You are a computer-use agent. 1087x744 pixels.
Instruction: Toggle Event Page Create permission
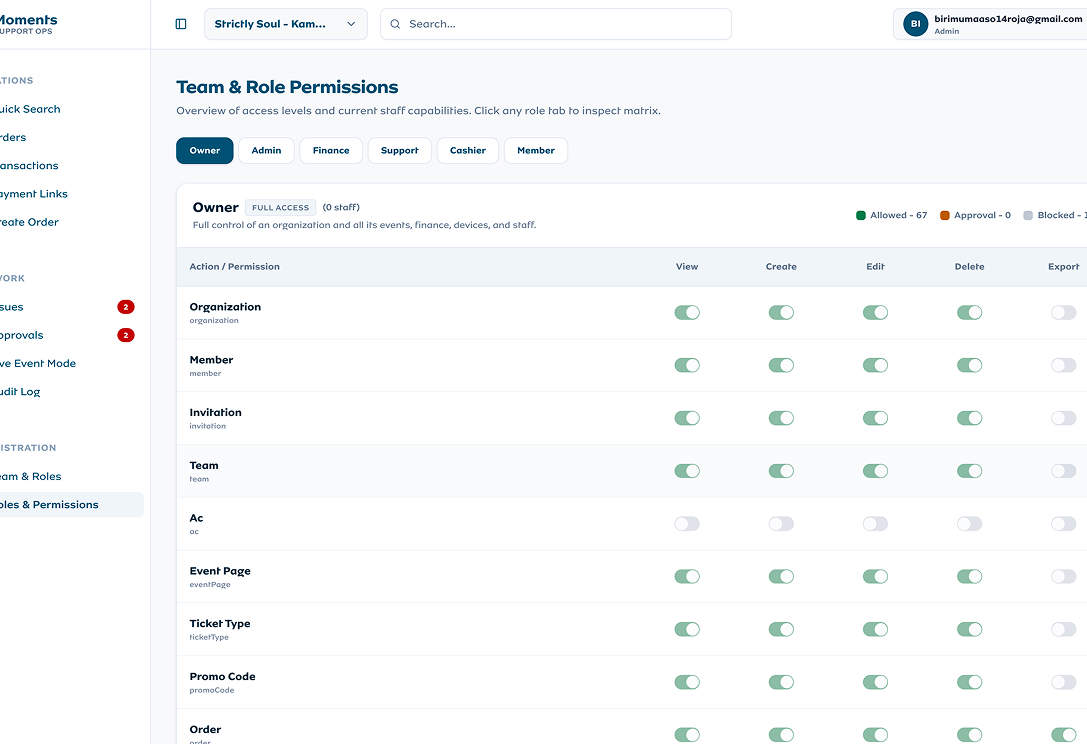[781, 576]
